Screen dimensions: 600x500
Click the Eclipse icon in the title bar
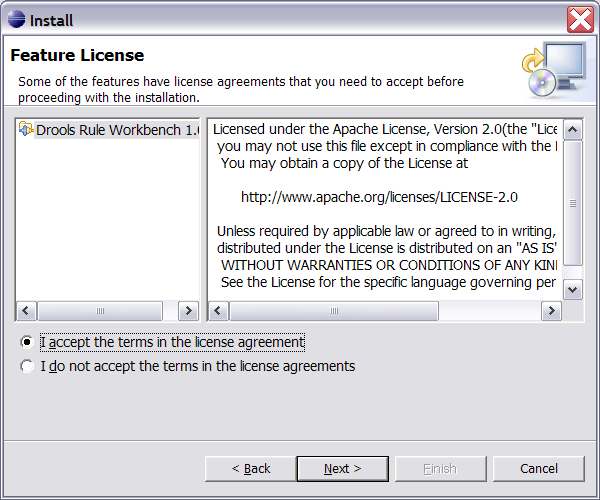coord(16,19)
